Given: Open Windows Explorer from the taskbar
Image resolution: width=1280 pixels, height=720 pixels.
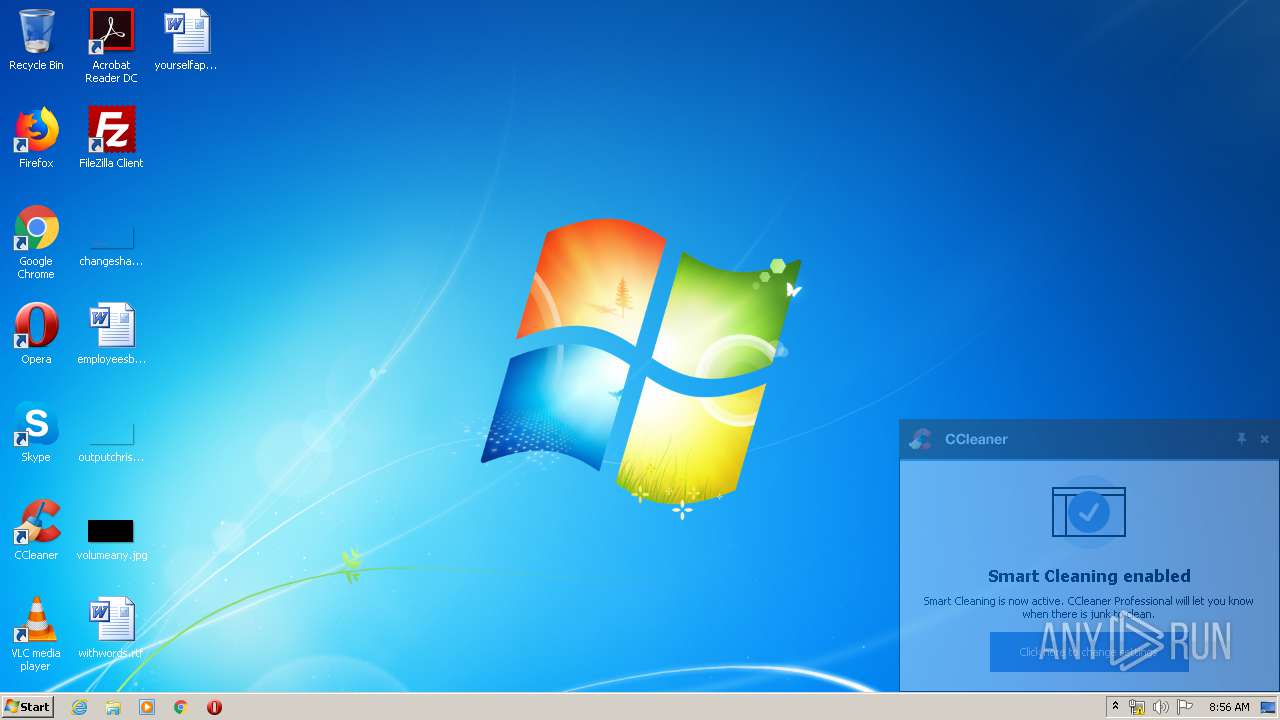Looking at the screenshot, I should (x=113, y=707).
